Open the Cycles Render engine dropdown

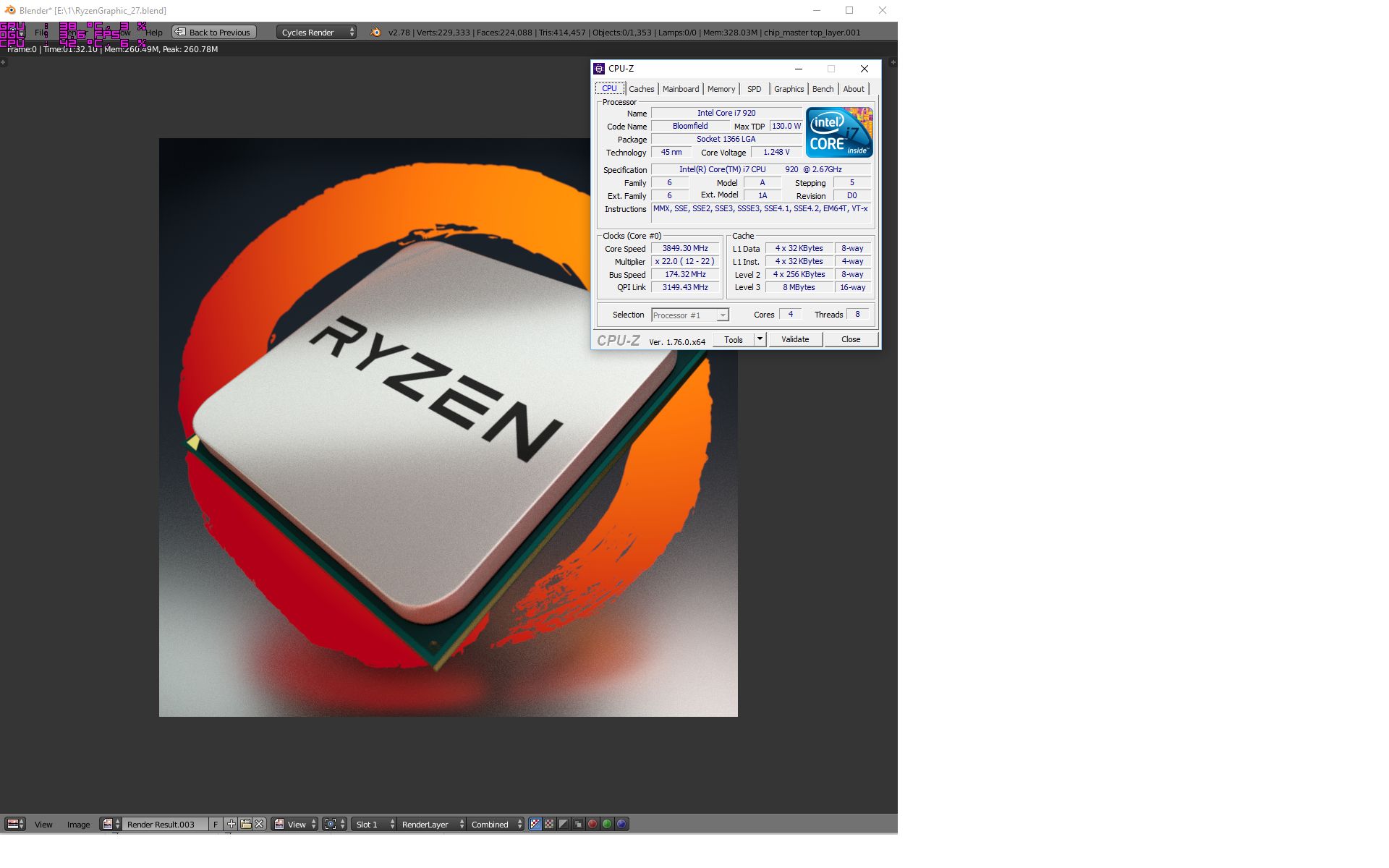tap(316, 32)
